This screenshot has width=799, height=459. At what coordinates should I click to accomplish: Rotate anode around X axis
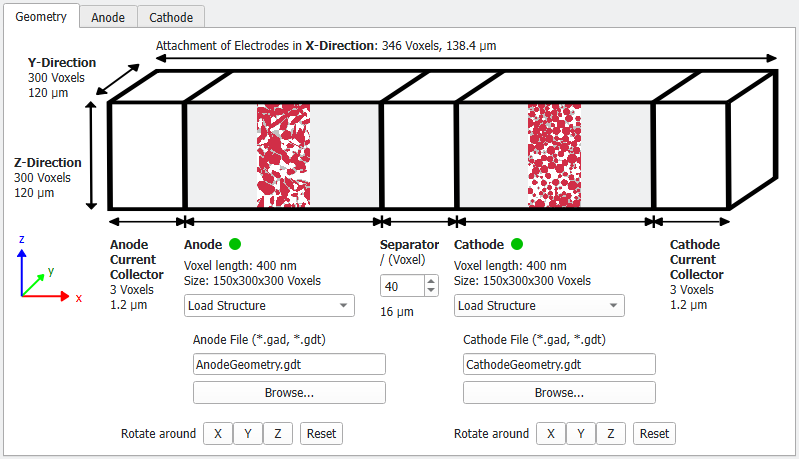point(218,434)
